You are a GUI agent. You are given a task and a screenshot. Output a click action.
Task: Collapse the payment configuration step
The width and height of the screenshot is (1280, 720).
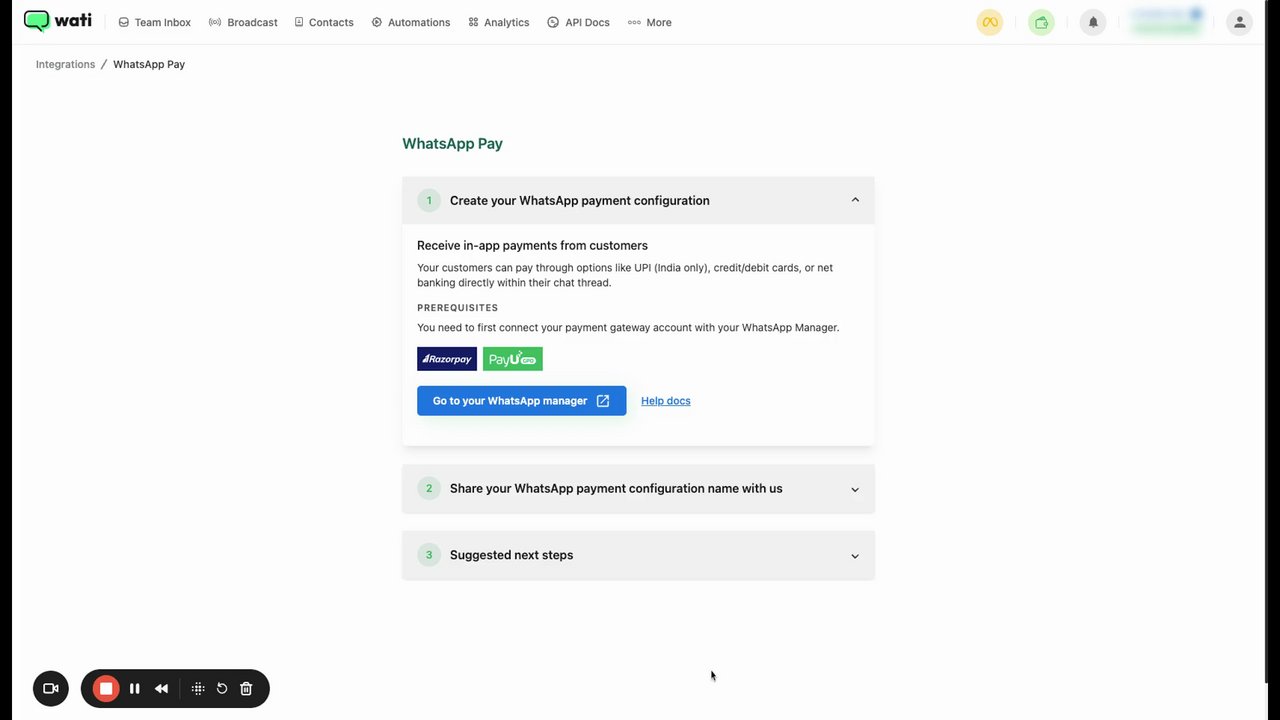(x=855, y=200)
